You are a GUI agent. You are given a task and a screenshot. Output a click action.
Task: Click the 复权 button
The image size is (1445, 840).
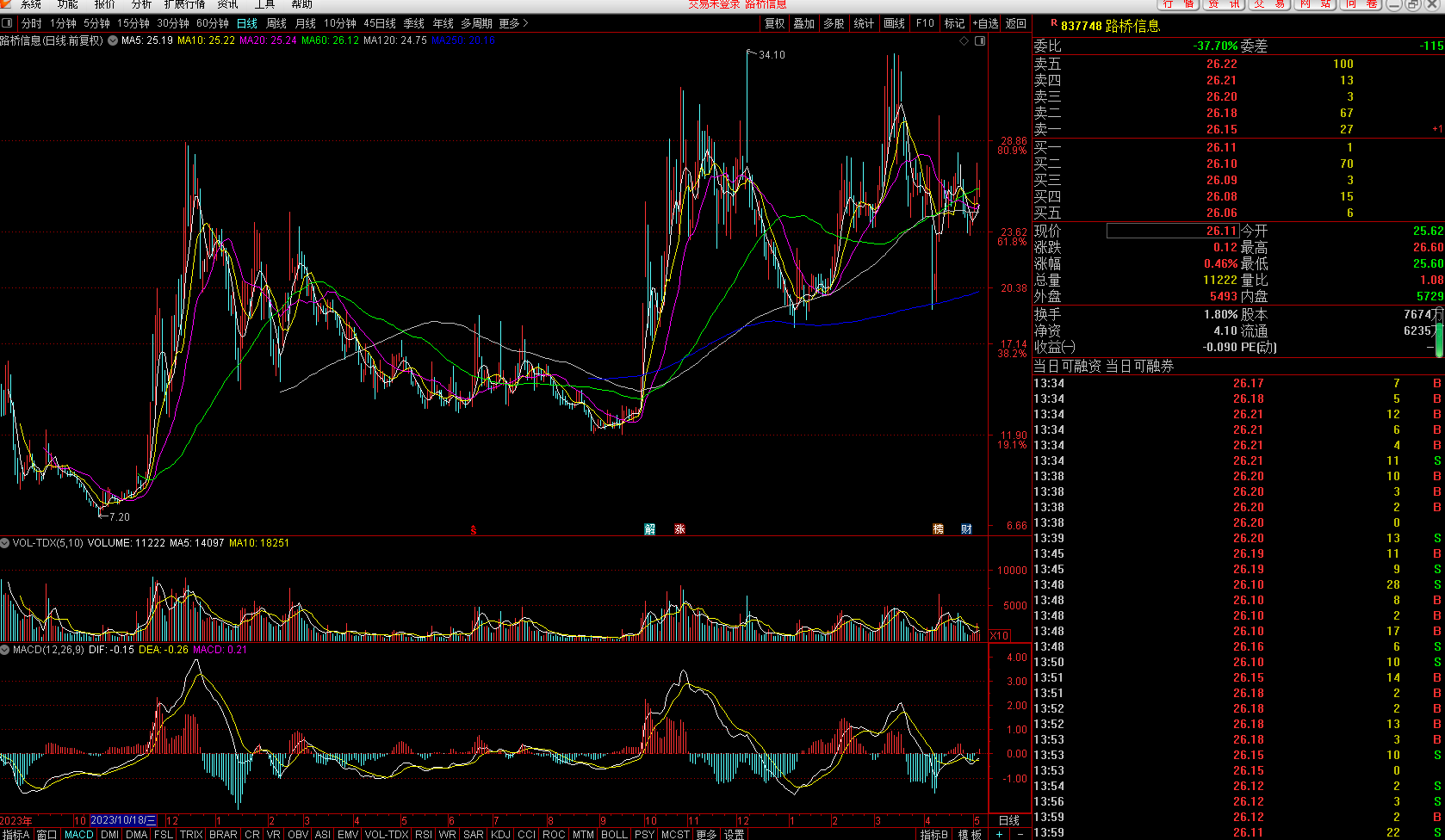pyautogui.click(x=775, y=23)
